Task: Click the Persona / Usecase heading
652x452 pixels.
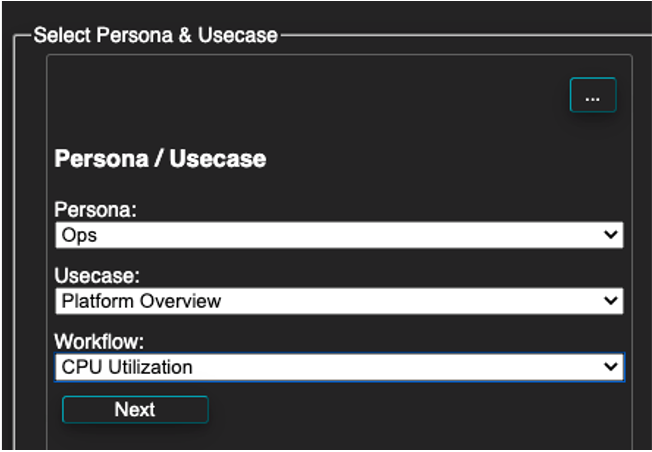Action: pos(160,158)
